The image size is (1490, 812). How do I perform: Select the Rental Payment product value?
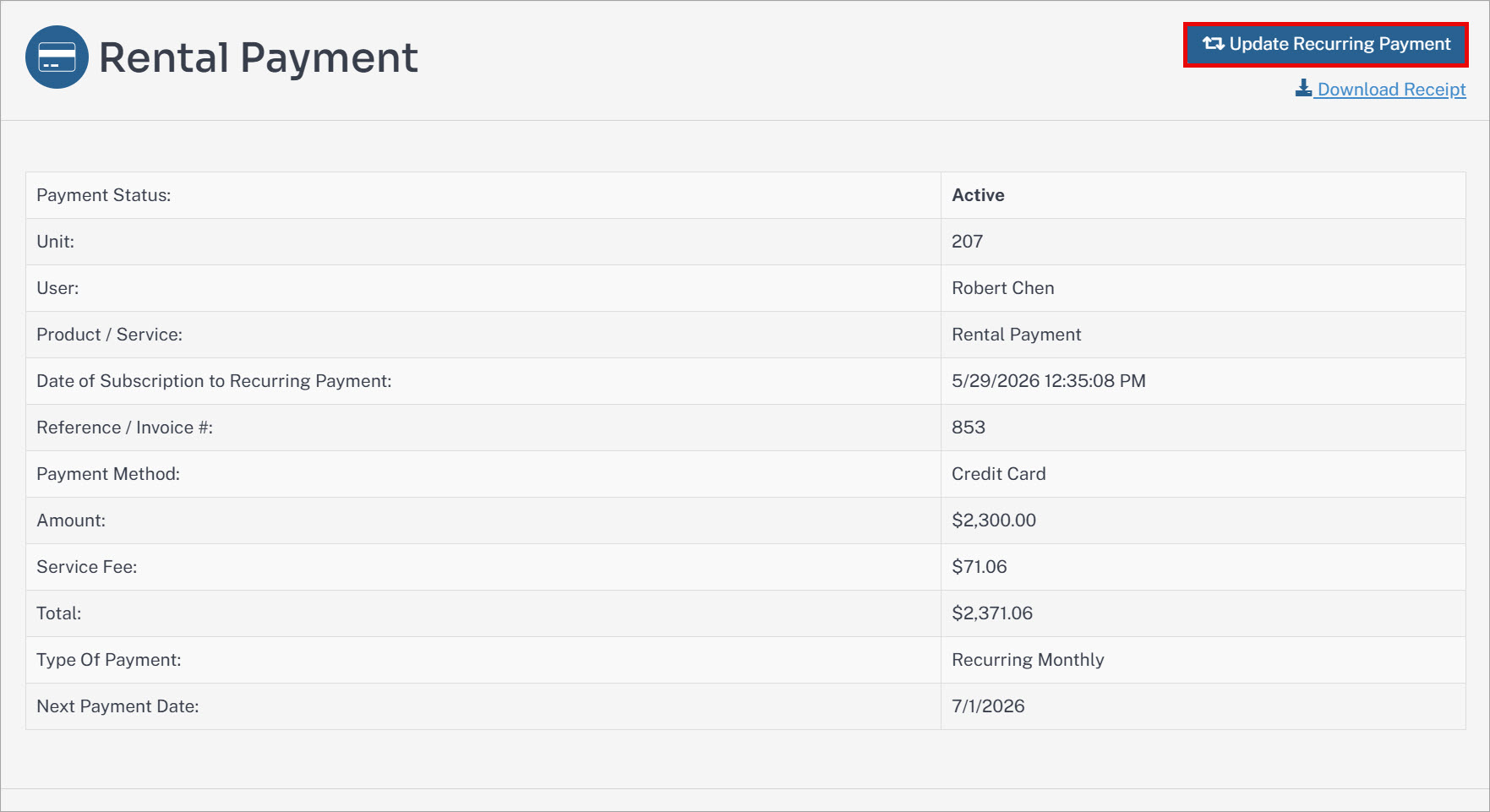tap(1016, 335)
